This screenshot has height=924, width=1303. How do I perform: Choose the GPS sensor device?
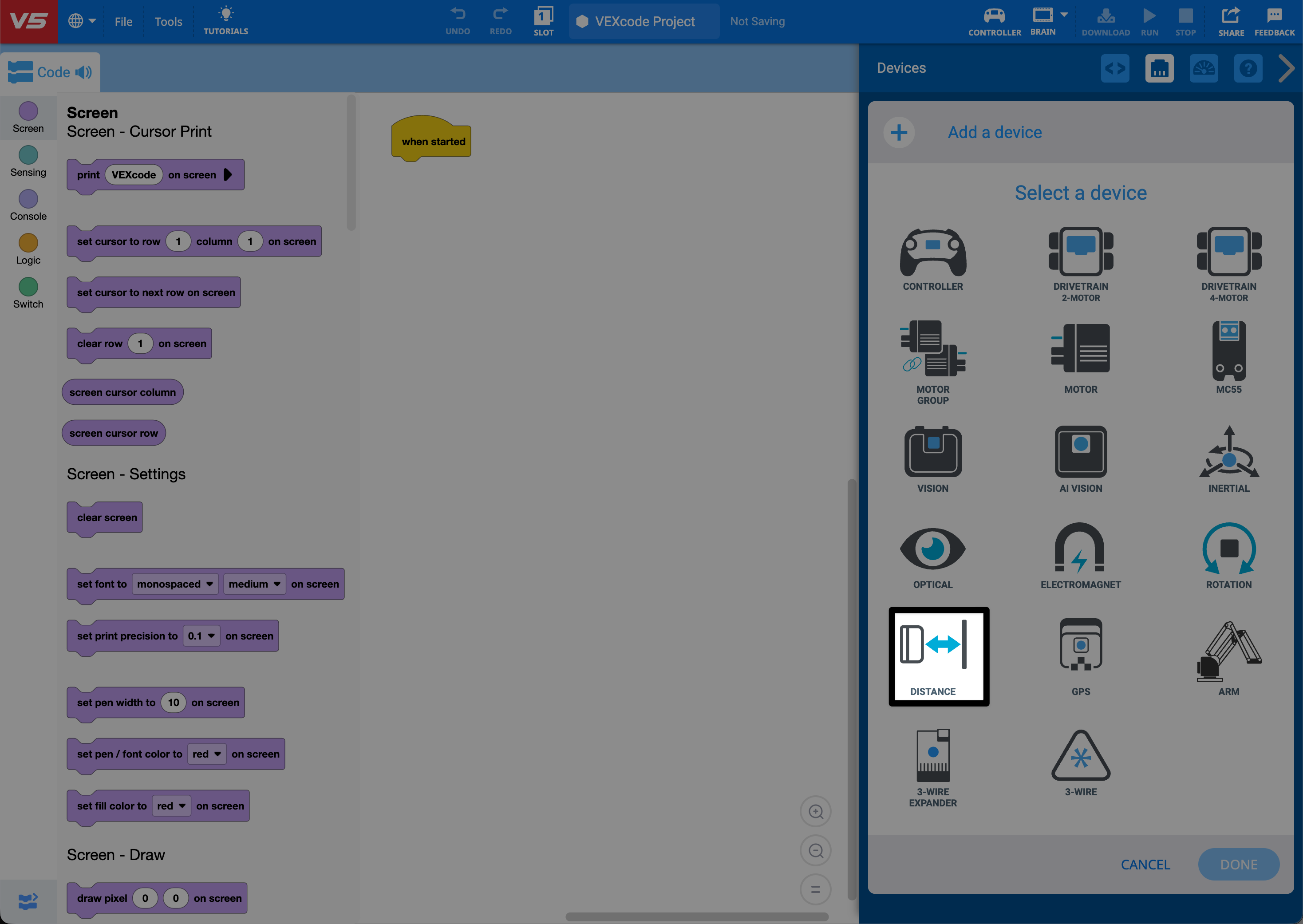pyautogui.click(x=1080, y=654)
